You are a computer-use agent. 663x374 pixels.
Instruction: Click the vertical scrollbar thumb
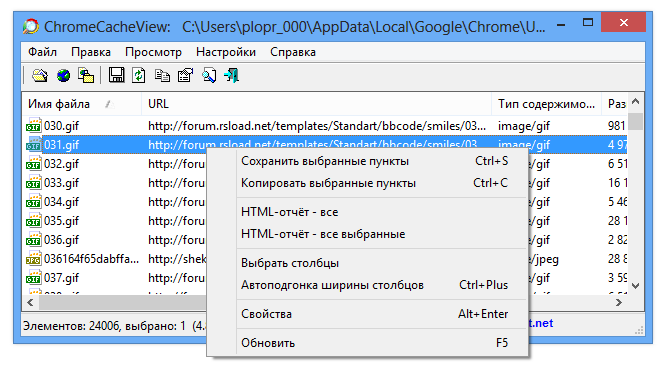tap(635, 122)
